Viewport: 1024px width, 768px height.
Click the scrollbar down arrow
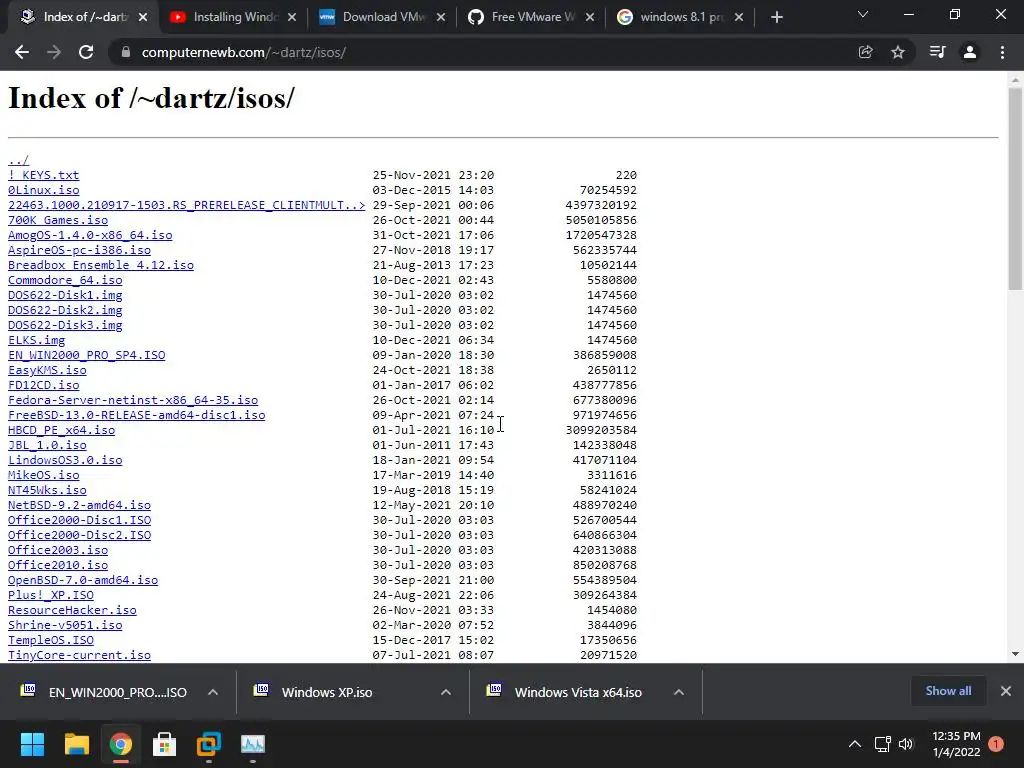1015,654
